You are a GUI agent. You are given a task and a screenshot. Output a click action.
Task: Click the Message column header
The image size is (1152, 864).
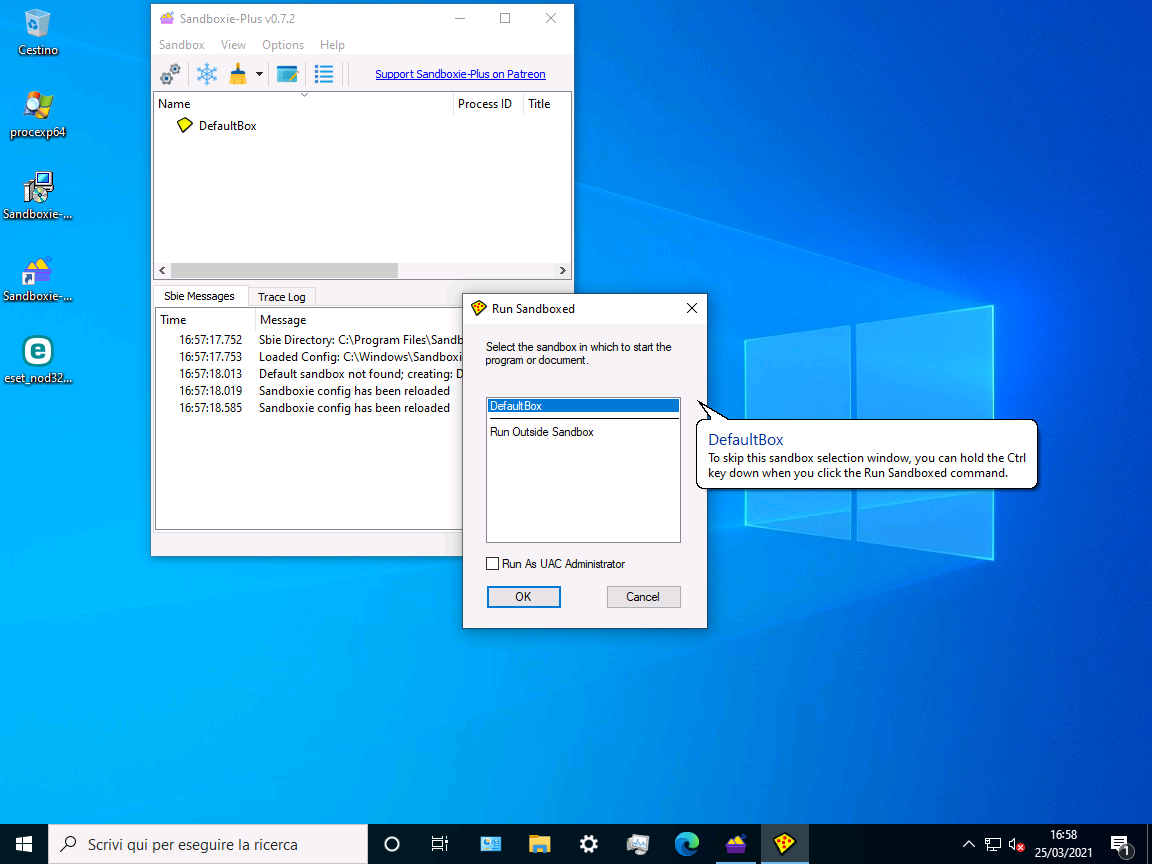point(360,320)
